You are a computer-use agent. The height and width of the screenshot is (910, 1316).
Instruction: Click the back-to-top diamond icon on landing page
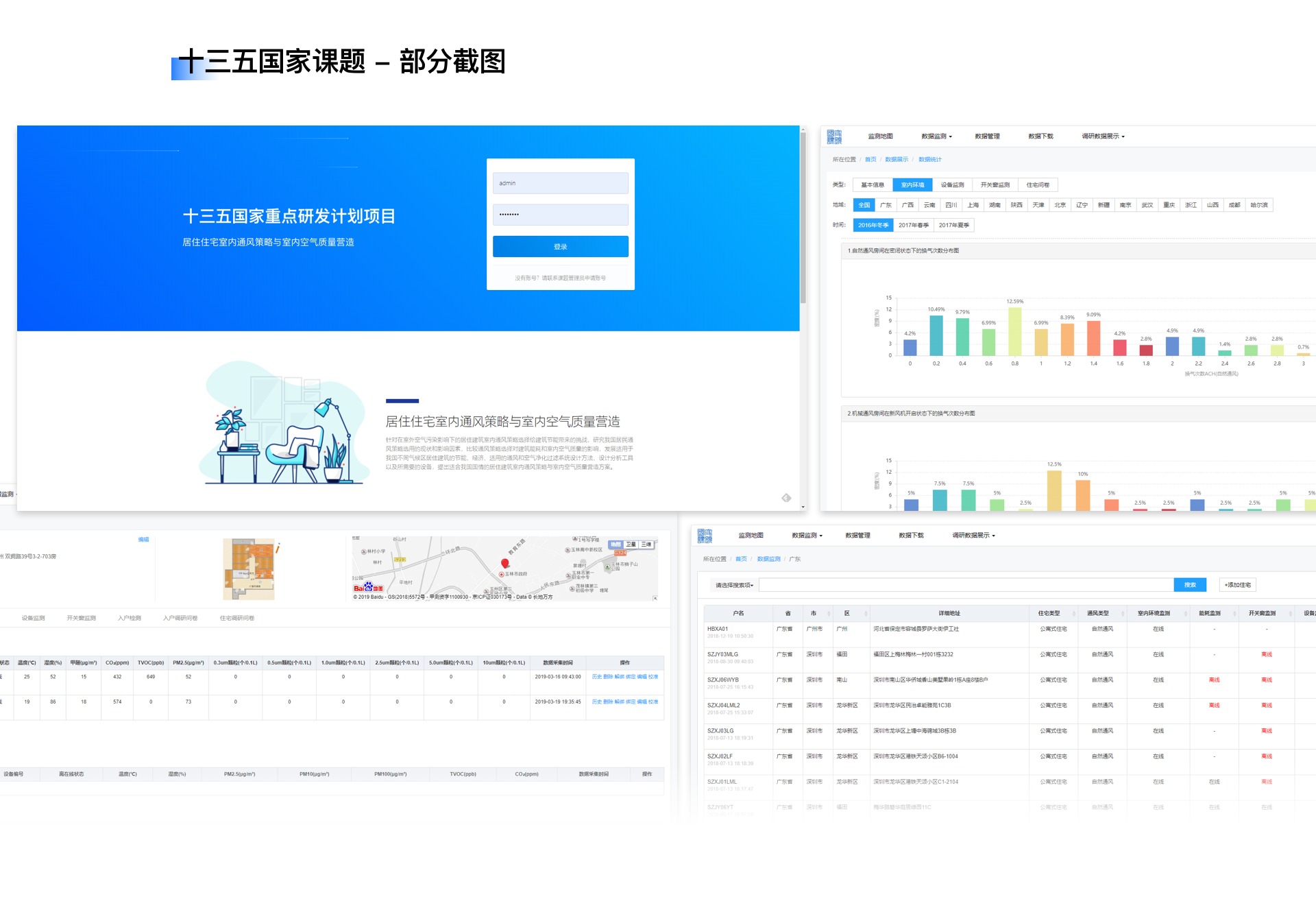[786, 498]
